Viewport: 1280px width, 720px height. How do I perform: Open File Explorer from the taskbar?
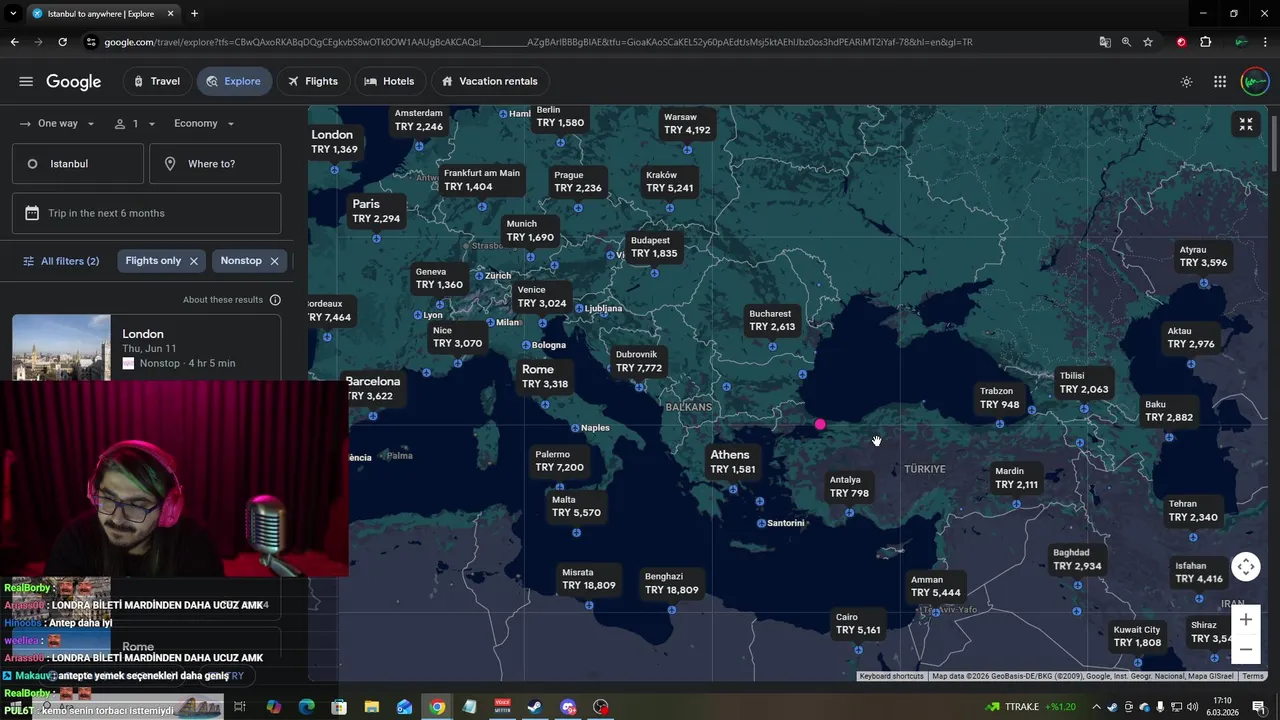371,707
